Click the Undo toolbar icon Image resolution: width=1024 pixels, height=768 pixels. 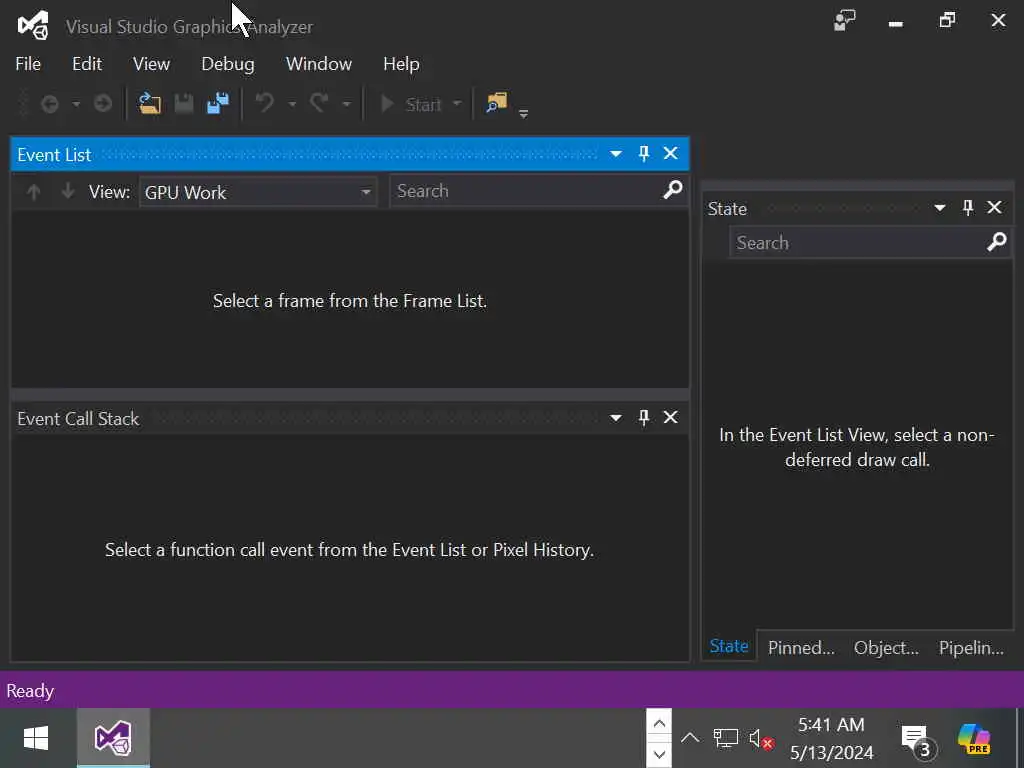[x=264, y=103]
